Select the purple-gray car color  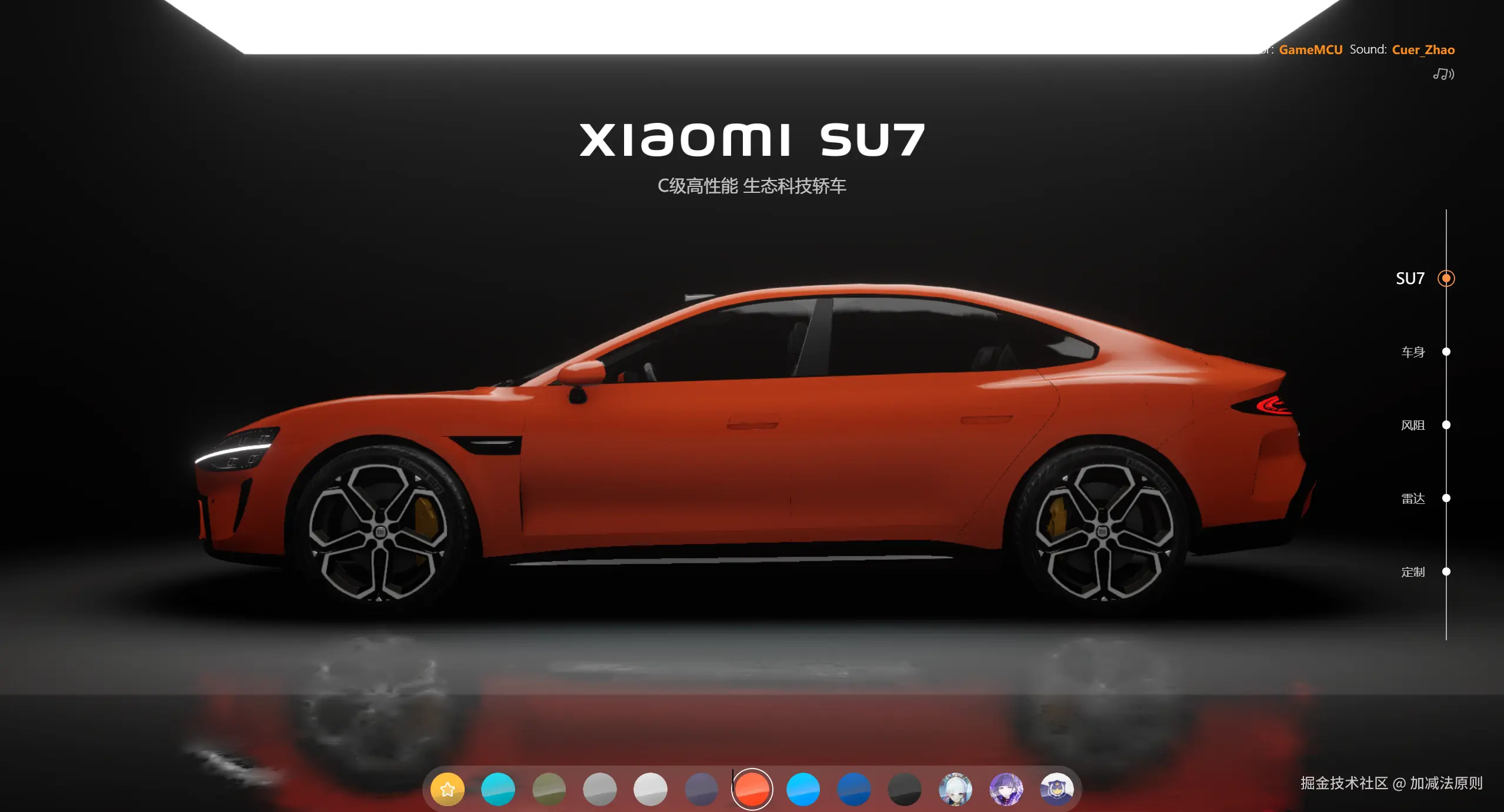pyautogui.click(x=701, y=788)
